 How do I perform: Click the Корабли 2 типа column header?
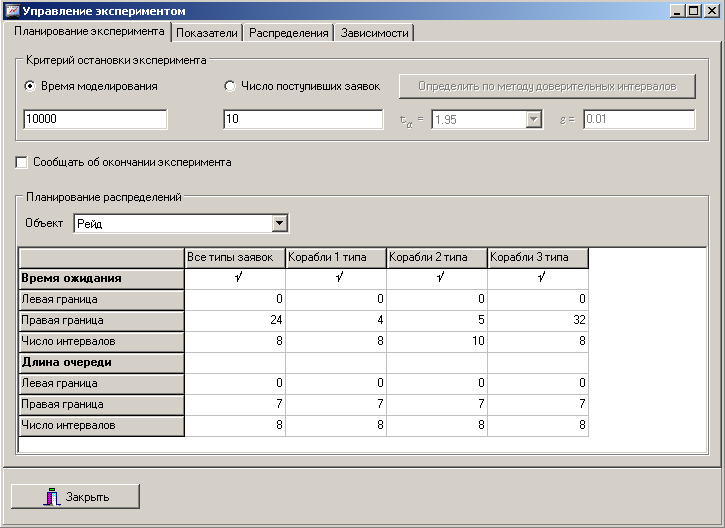click(437, 258)
